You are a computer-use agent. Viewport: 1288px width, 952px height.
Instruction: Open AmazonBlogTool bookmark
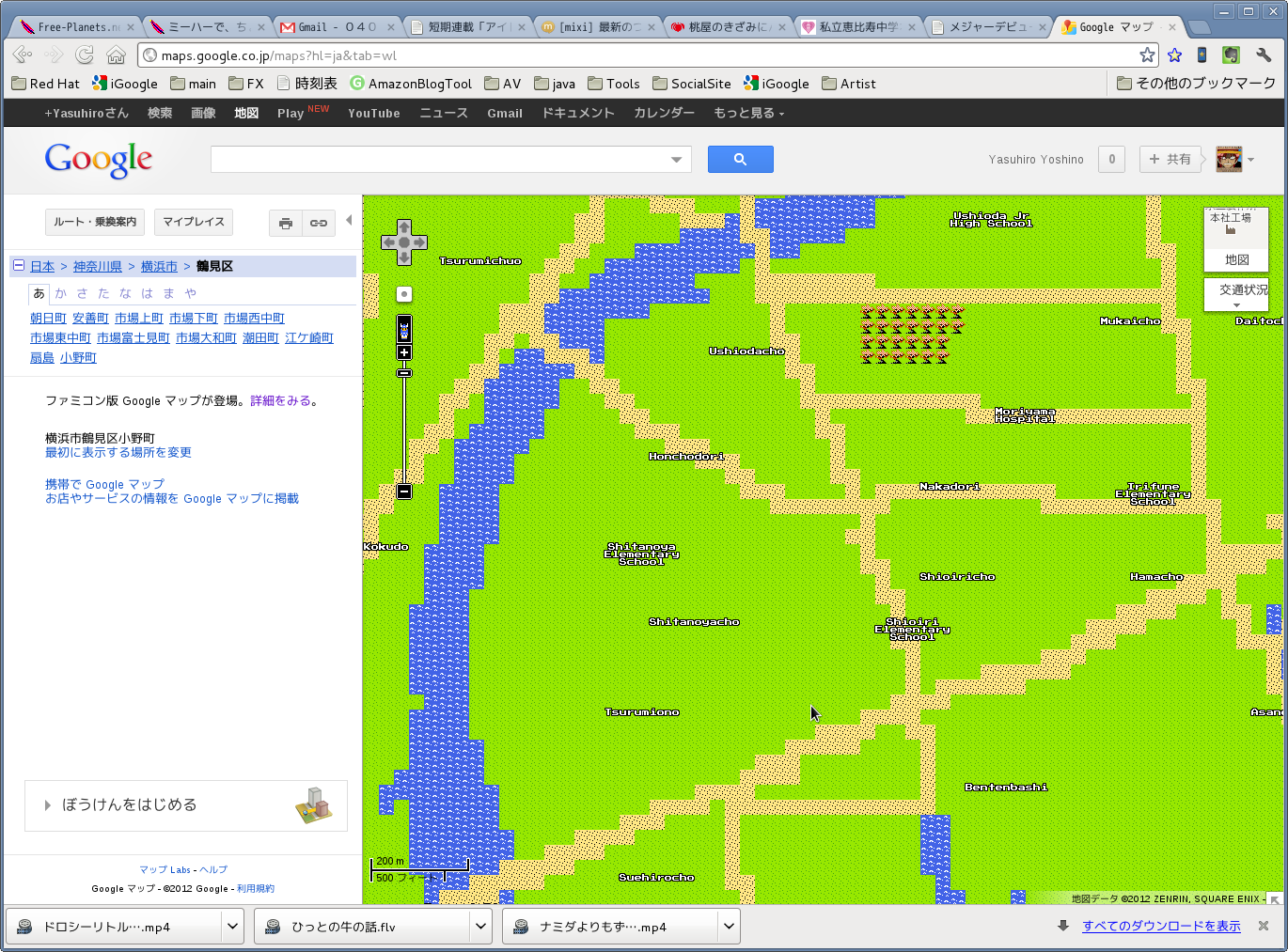pos(411,84)
